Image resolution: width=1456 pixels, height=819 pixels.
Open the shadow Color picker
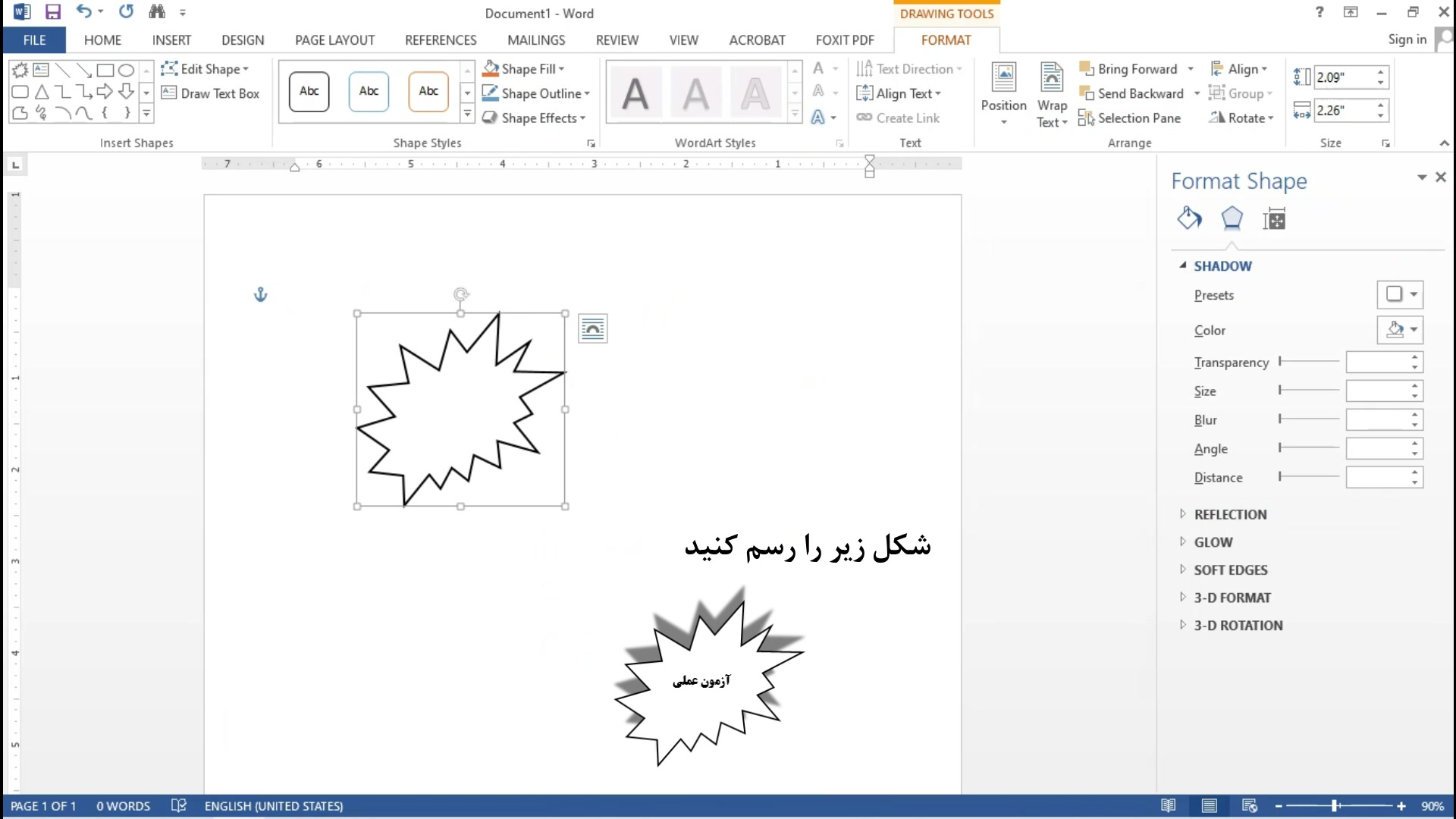[1400, 330]
